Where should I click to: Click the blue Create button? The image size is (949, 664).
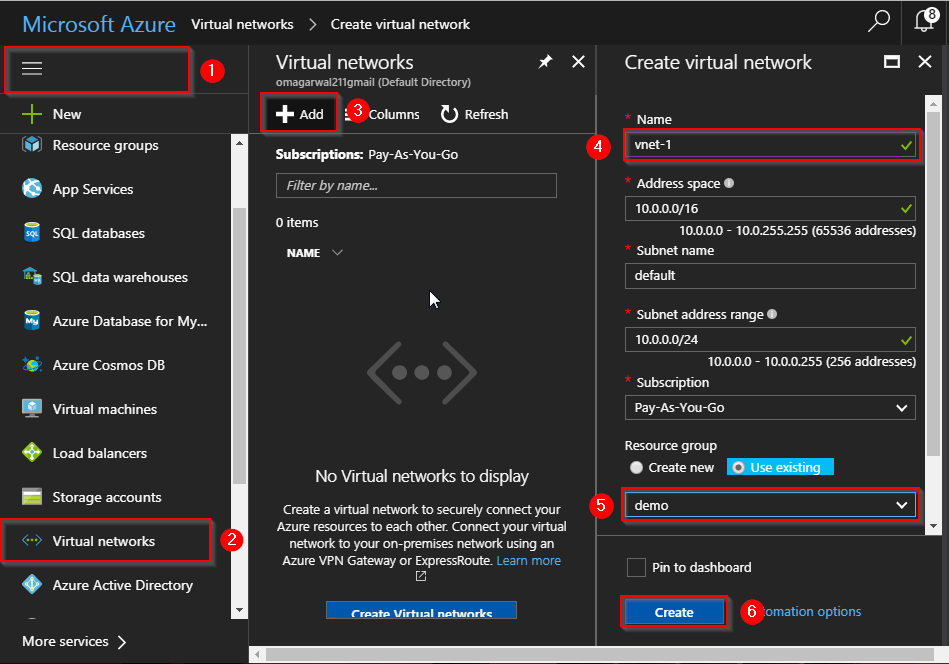click(674, 612)
